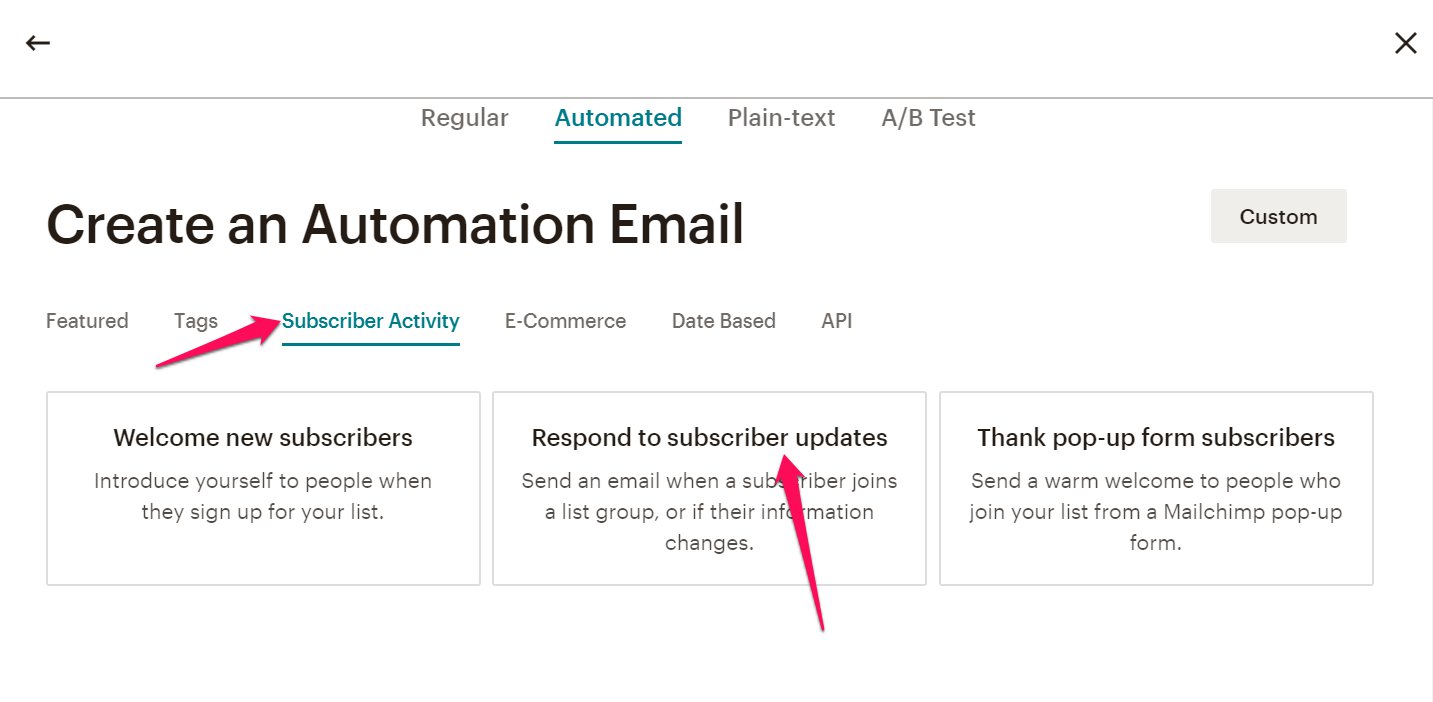View the E-Commerce automation category
1433x702 pixels.
(x=565, y=321)
